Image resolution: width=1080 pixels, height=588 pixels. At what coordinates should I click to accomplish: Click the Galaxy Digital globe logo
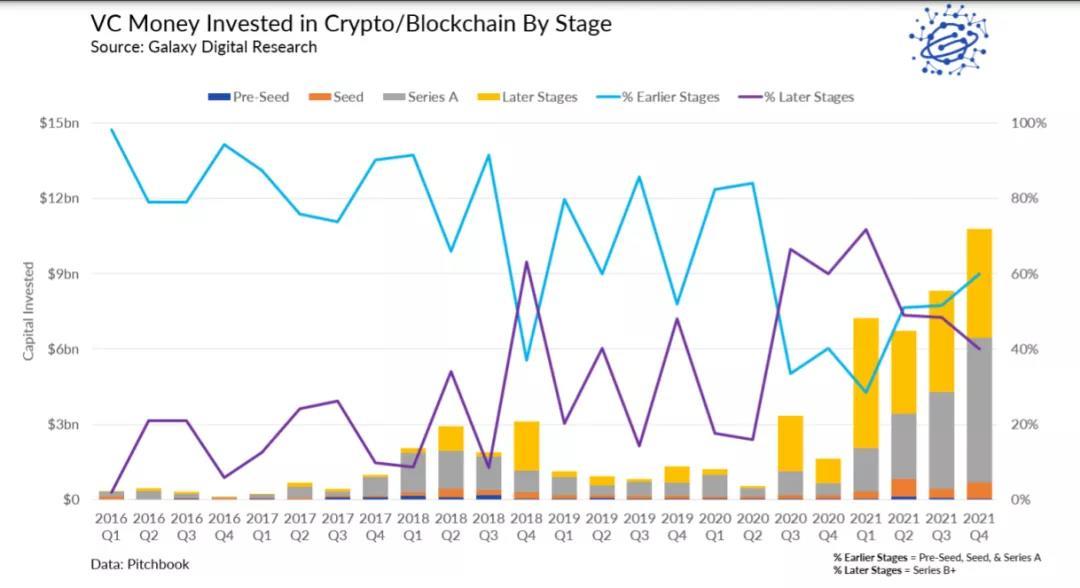tap(948, 39)
